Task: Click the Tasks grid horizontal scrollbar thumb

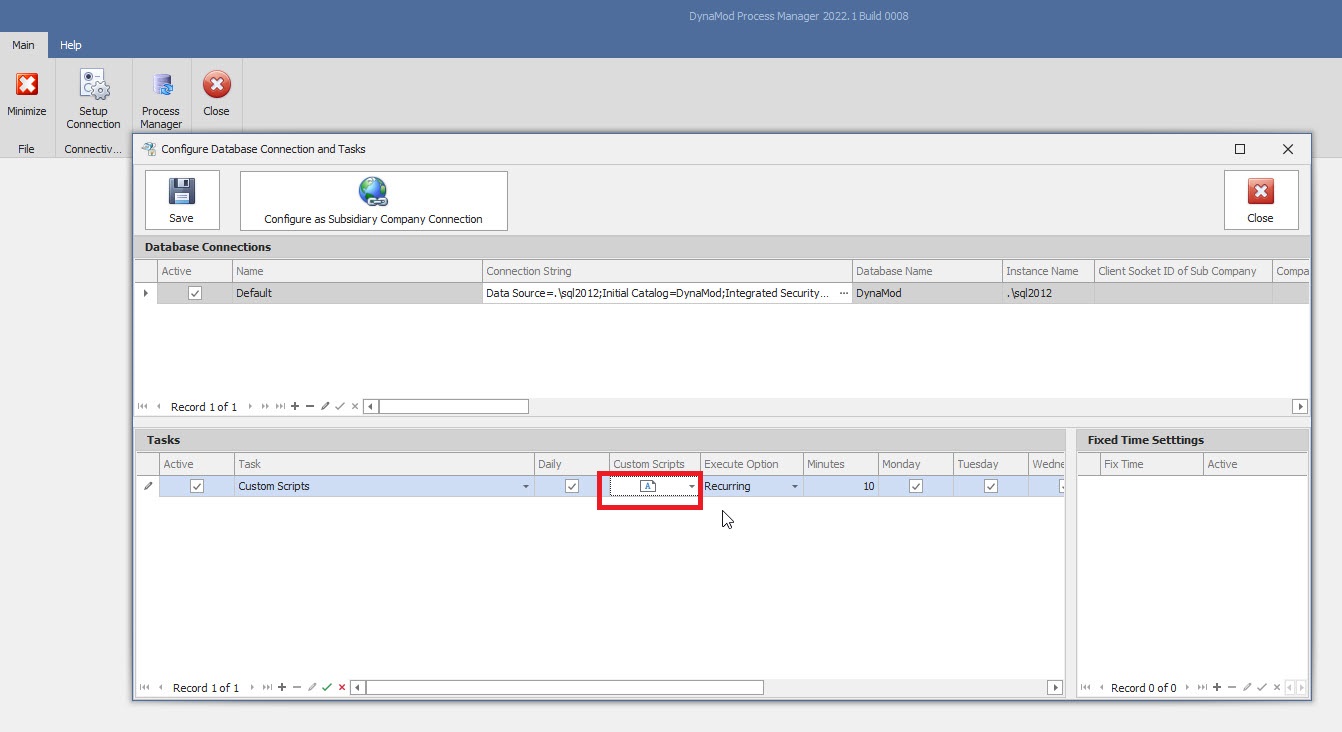Action: click(x=565, y=688)
